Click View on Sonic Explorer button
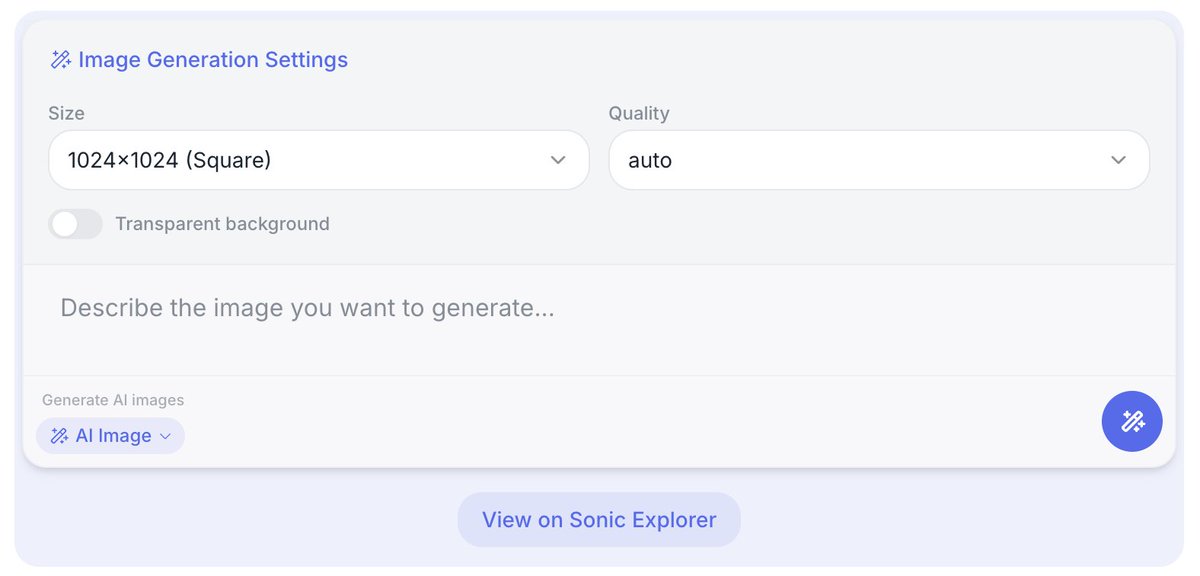1200x576 pixels. [x=599, y=520]
